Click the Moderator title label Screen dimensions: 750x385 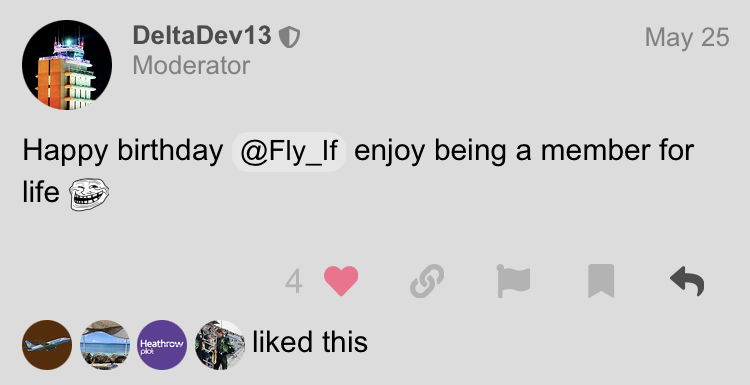191,66
